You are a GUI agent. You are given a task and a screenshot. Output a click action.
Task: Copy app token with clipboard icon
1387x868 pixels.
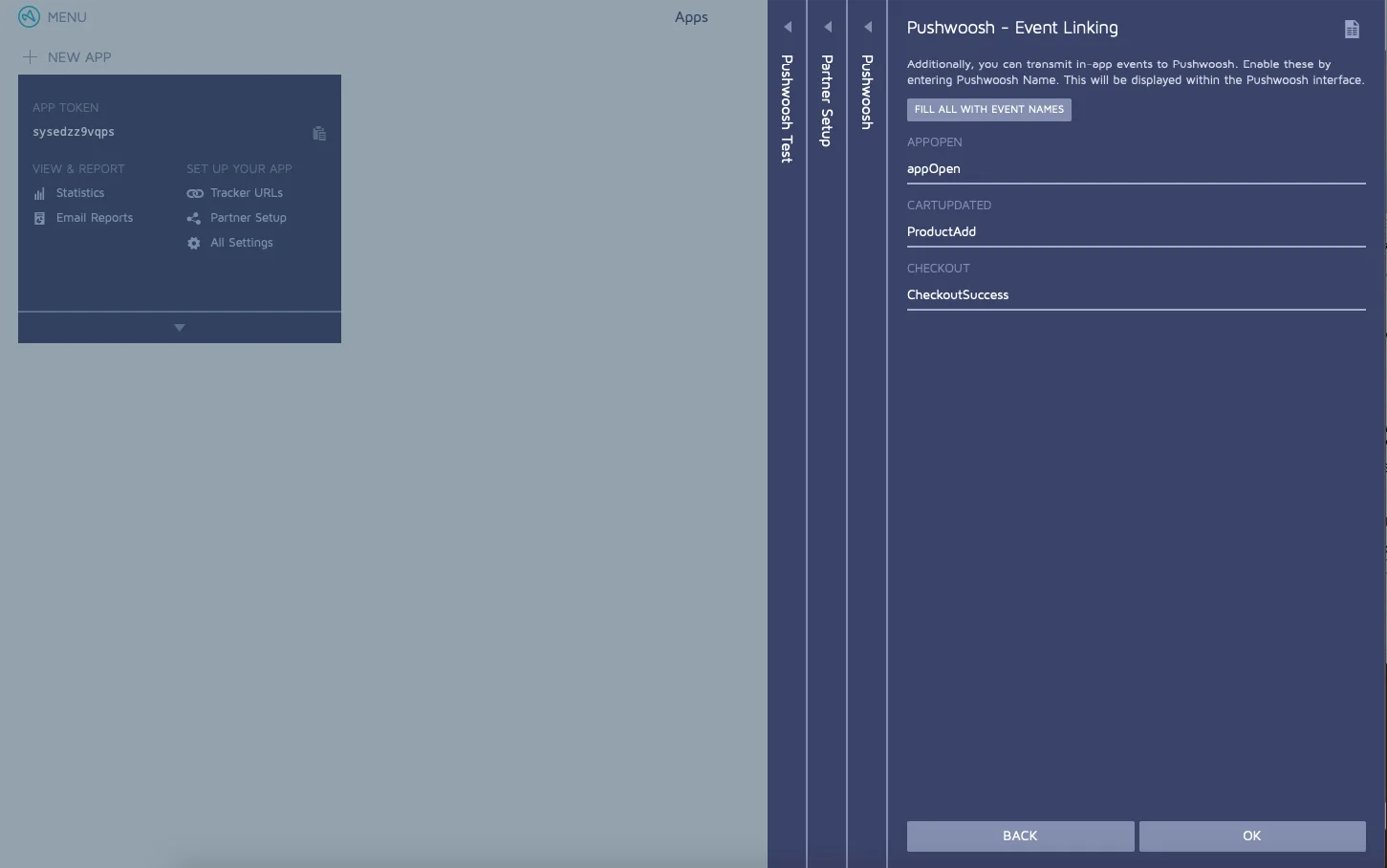[x=319, y=134]
